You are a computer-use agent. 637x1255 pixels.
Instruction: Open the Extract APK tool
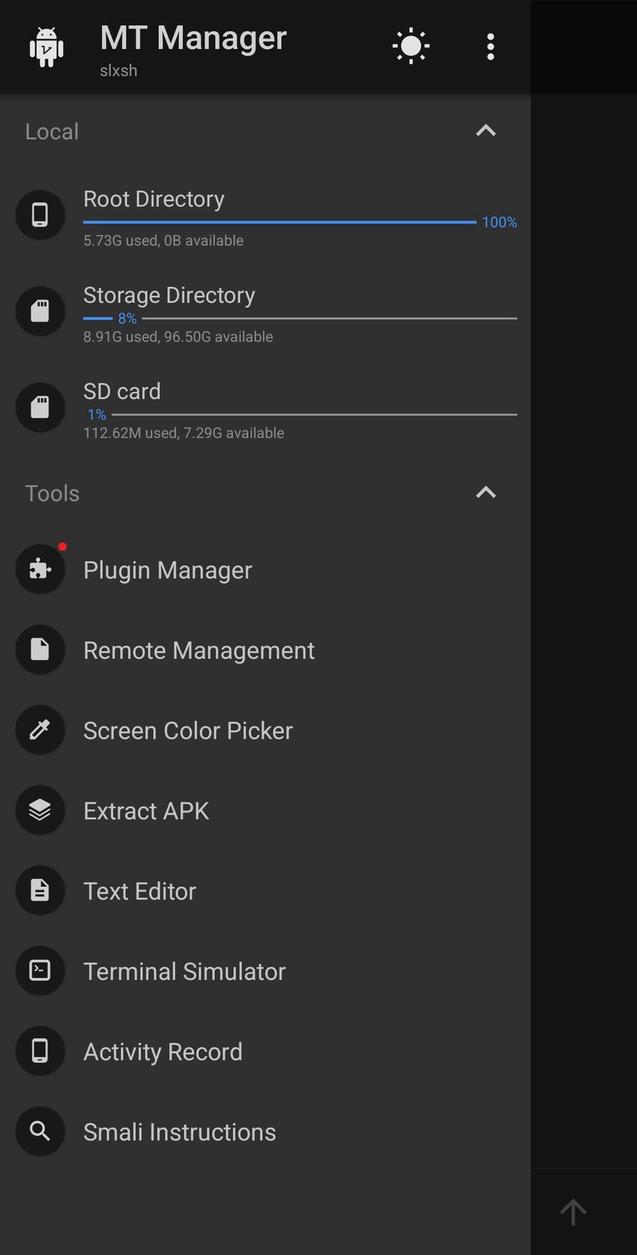pos(146,810)
